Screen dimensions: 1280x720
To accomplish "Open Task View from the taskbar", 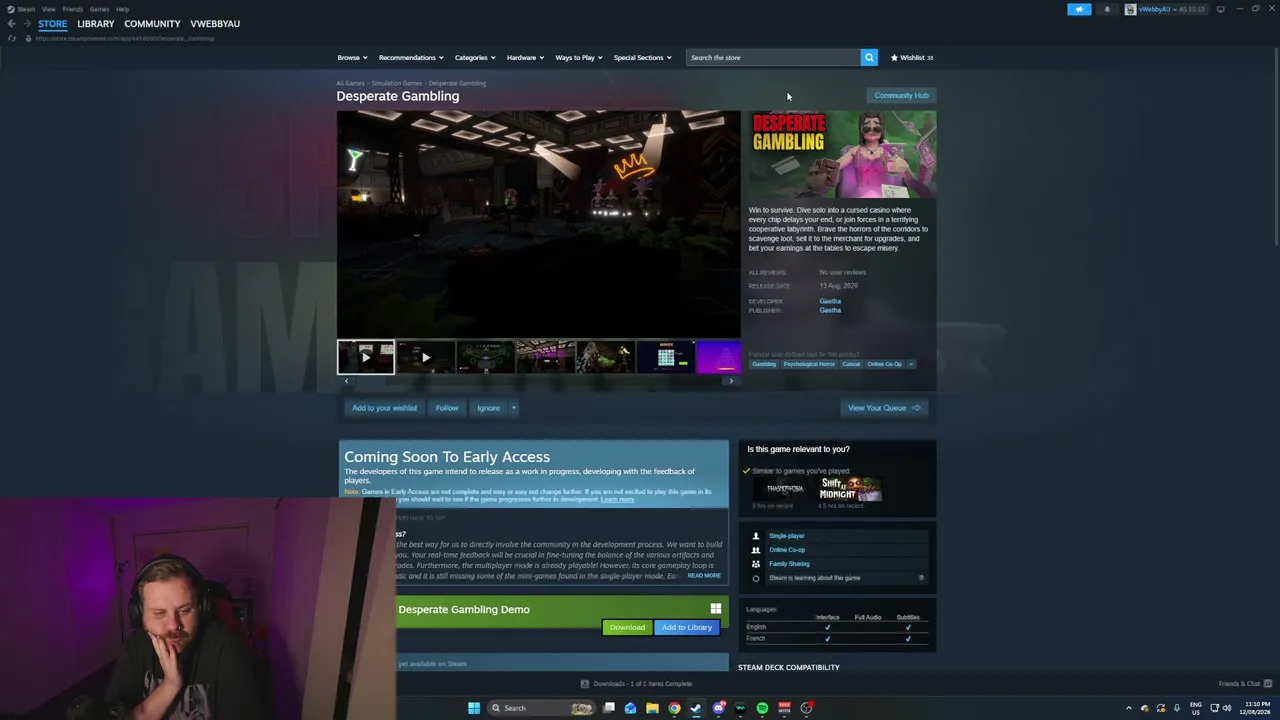I will pyautogui.click(x=608, y=708).
